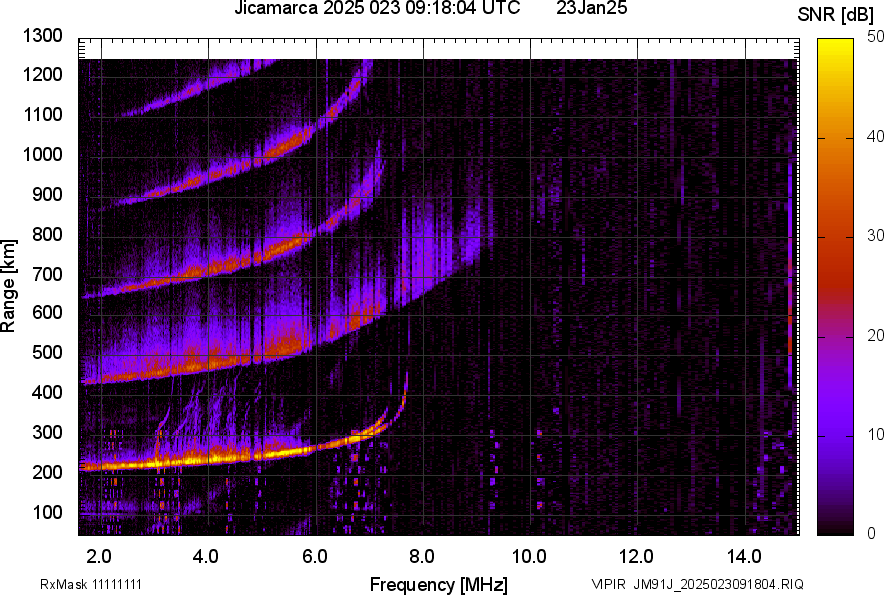Viewport: 884px width, 595px height.
Task: Click the Jicamarca timestamp title text
Action: (376, 9)
